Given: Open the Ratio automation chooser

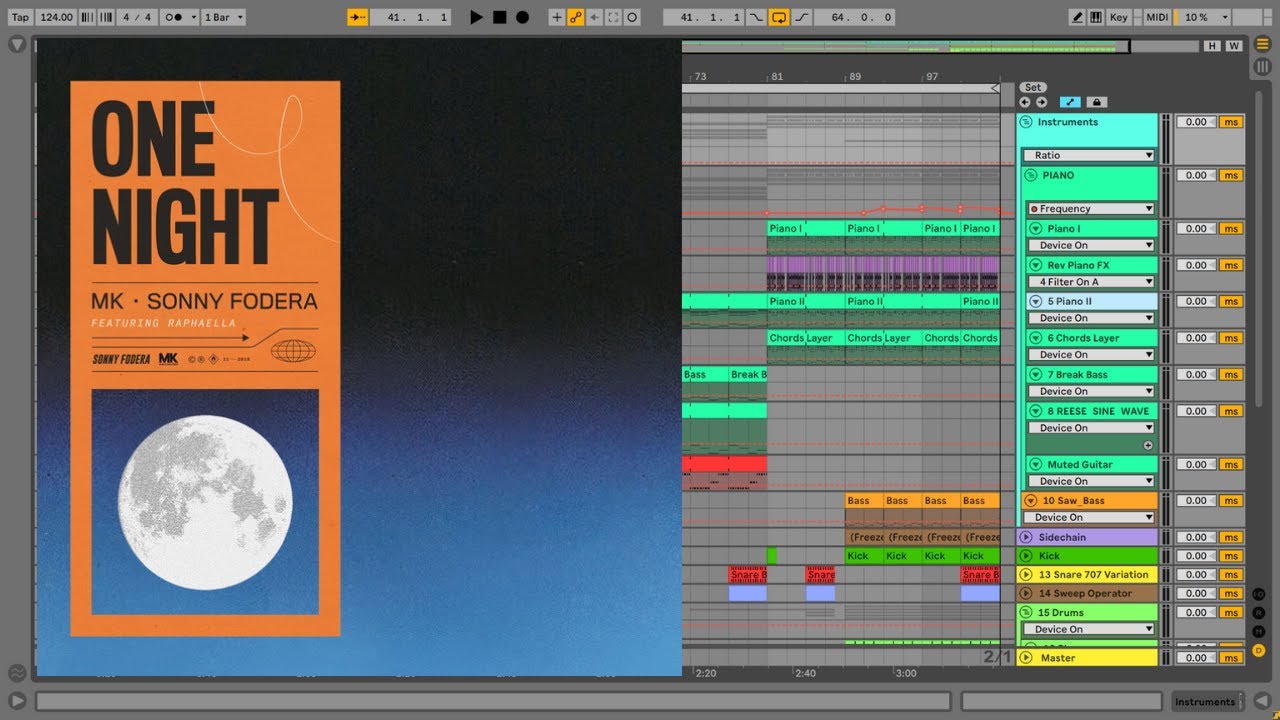Looking at the screenshot, I should [x=1089, y=156].
